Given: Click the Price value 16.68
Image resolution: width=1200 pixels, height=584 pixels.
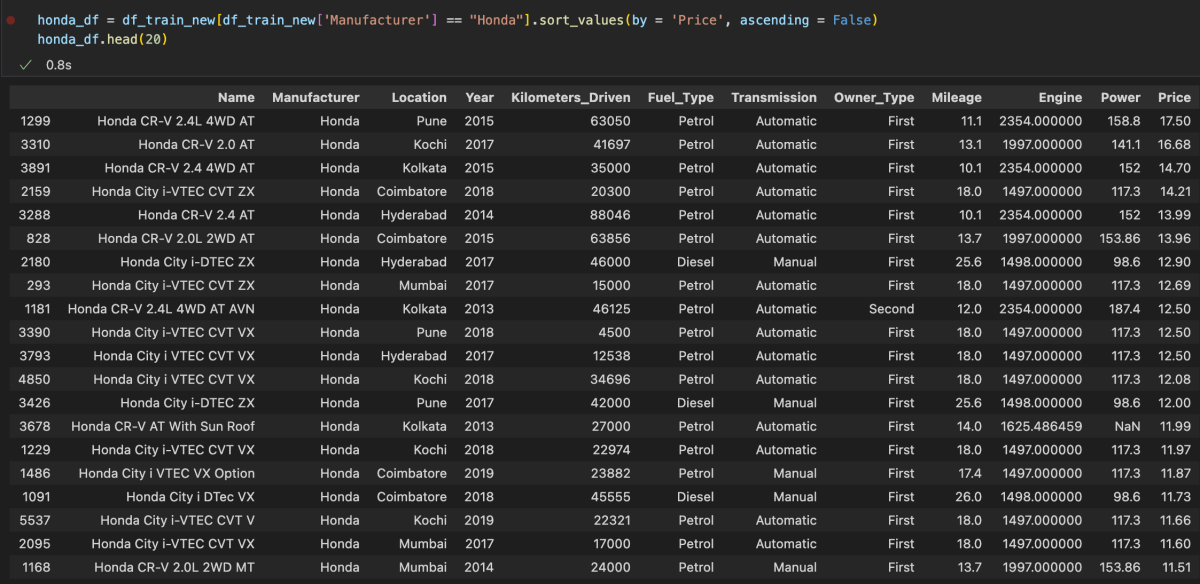Looking at the screenshot, I should click(1174, 144).
